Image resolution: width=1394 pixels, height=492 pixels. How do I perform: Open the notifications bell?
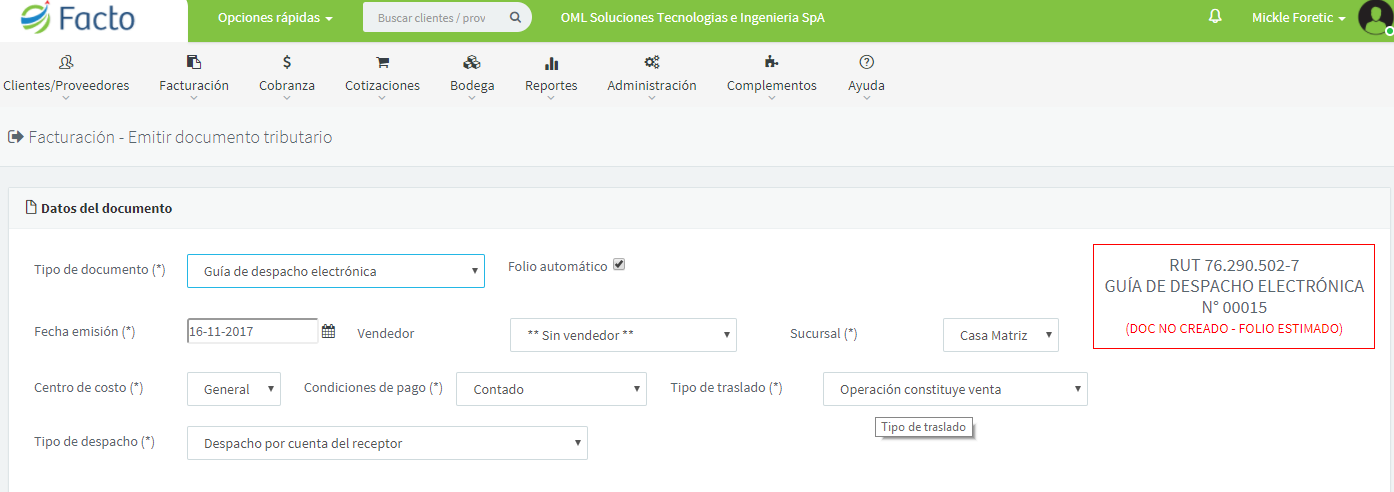click(x=1216, y=17)
